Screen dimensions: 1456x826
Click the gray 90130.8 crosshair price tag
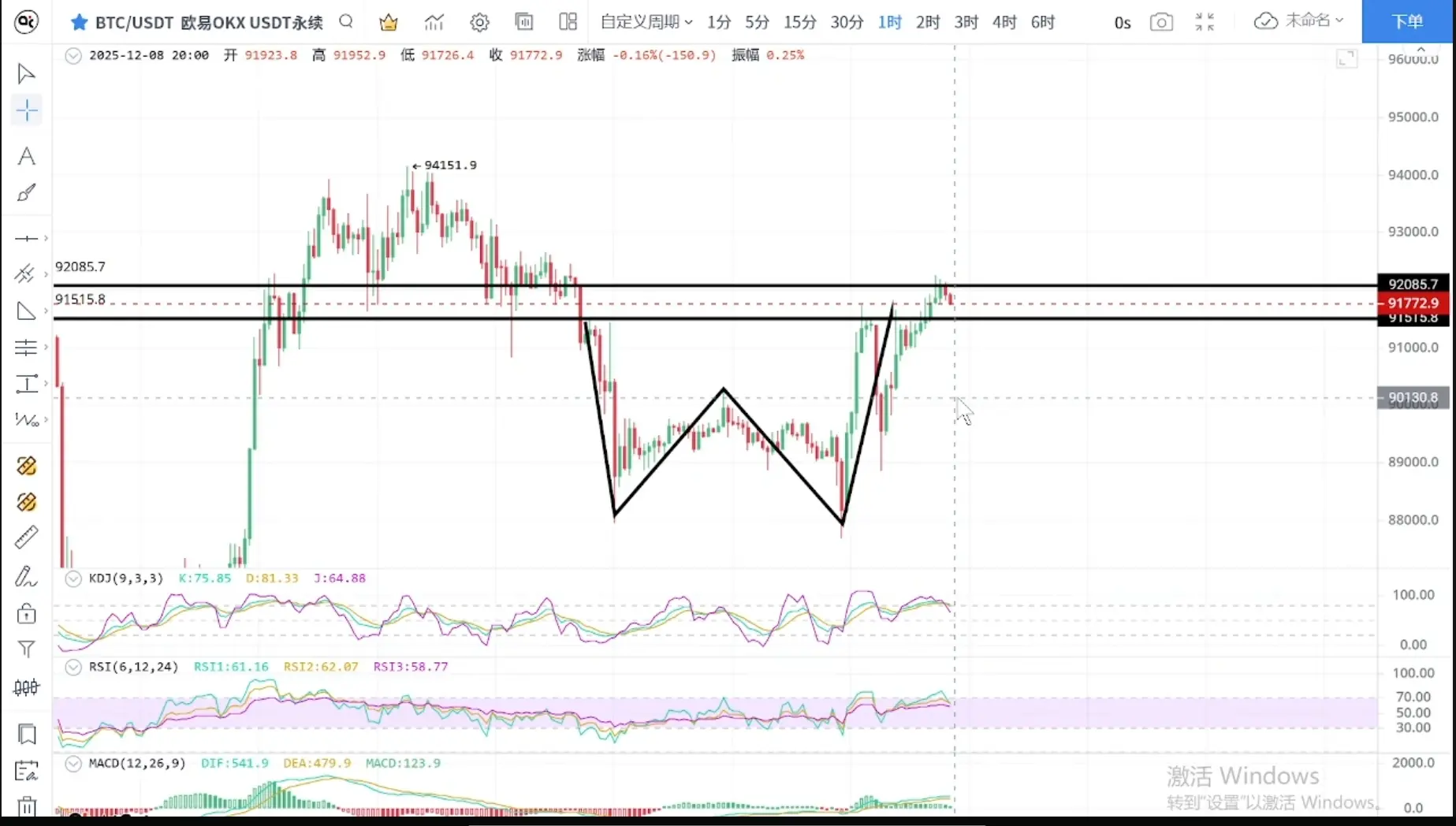(1413, 398)
